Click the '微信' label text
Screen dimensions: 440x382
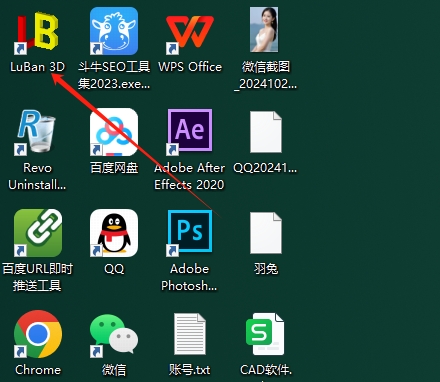click(x=114, y=370)
